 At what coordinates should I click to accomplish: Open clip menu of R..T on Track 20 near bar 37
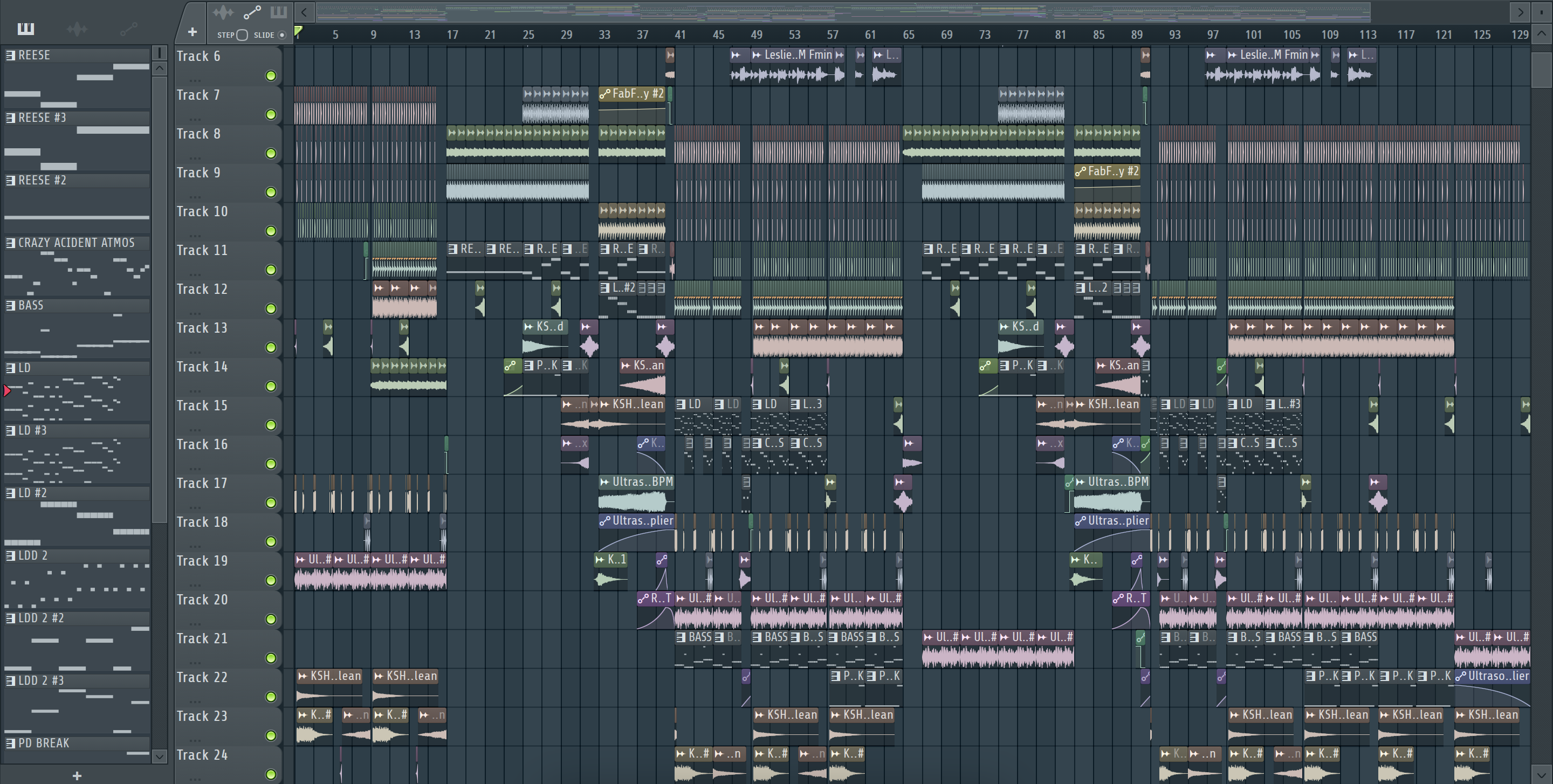tap(643, 599)
